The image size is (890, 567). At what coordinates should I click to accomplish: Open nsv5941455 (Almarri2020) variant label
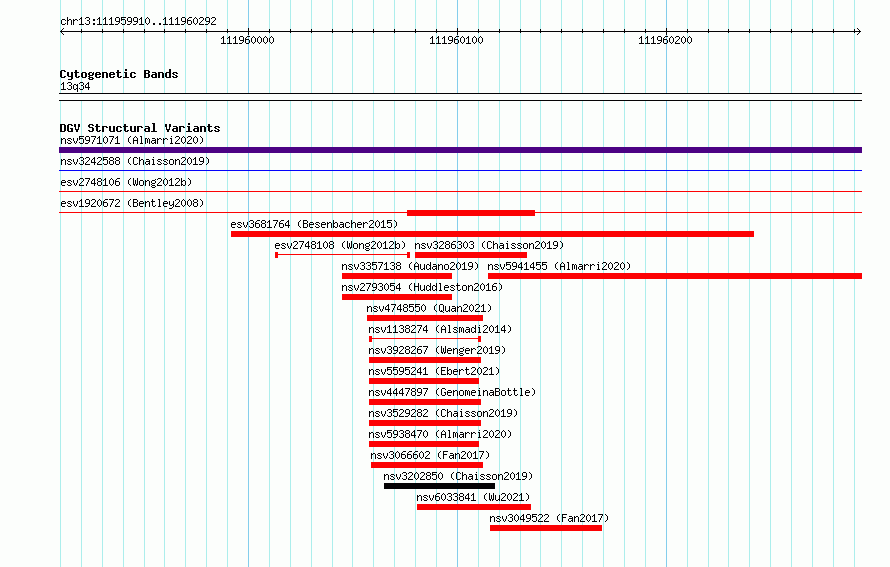pyautogui.click(x=559, y=266)
